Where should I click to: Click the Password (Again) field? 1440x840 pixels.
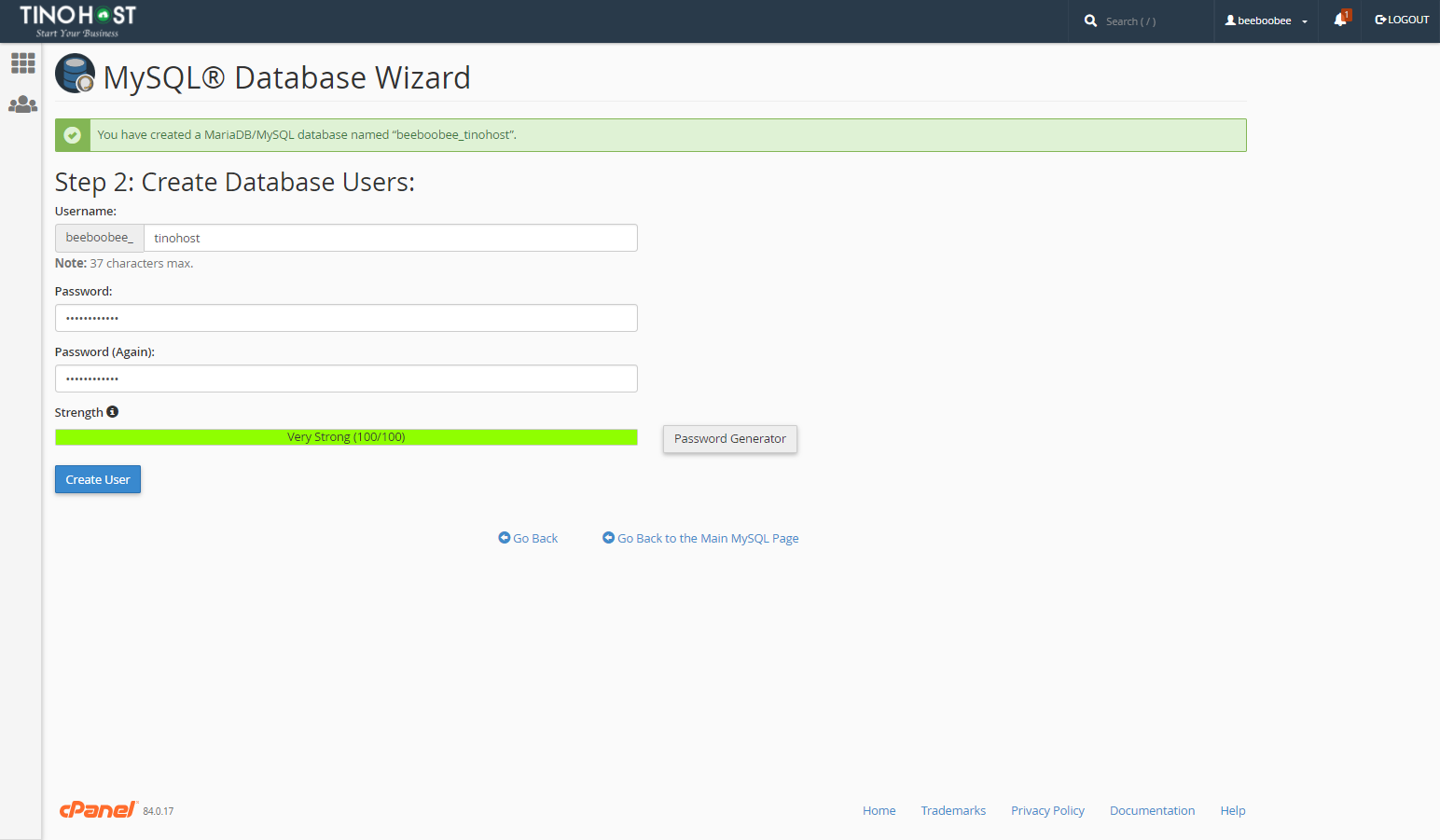pos(346,379)
